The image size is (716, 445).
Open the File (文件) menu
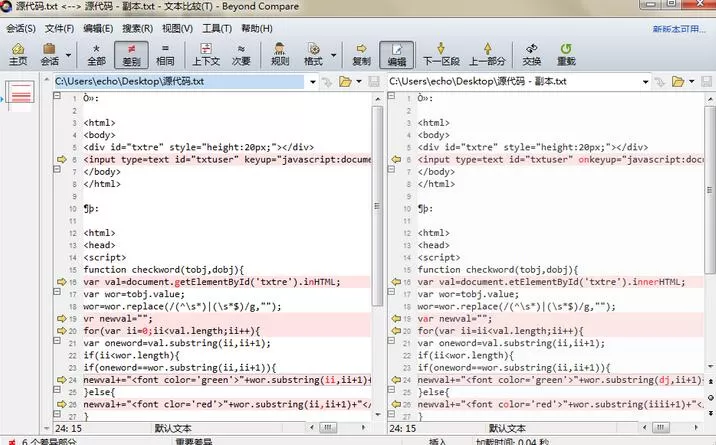point(59,28)
